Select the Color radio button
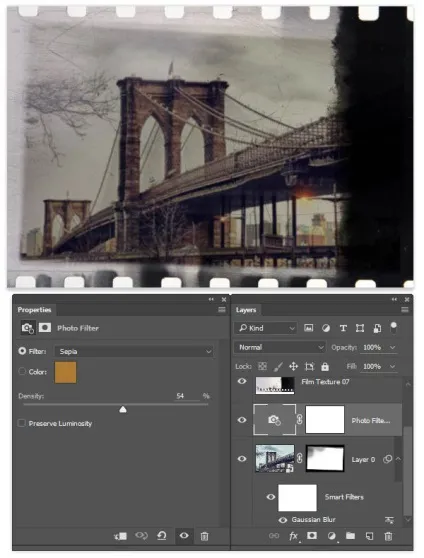Viewport: 424px width, 558px height. [x=22, y=371]
